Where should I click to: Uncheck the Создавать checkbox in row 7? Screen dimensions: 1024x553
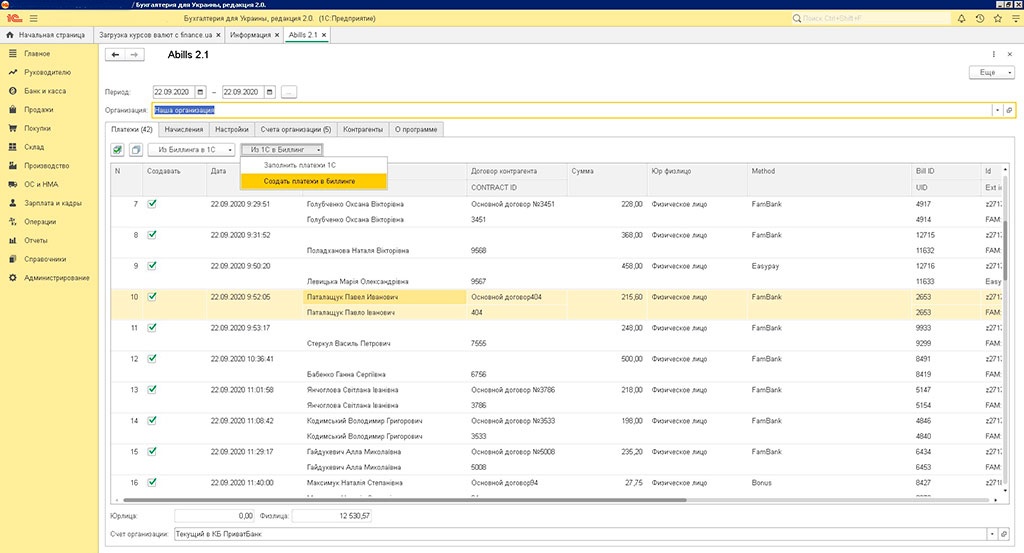[152, 203]
